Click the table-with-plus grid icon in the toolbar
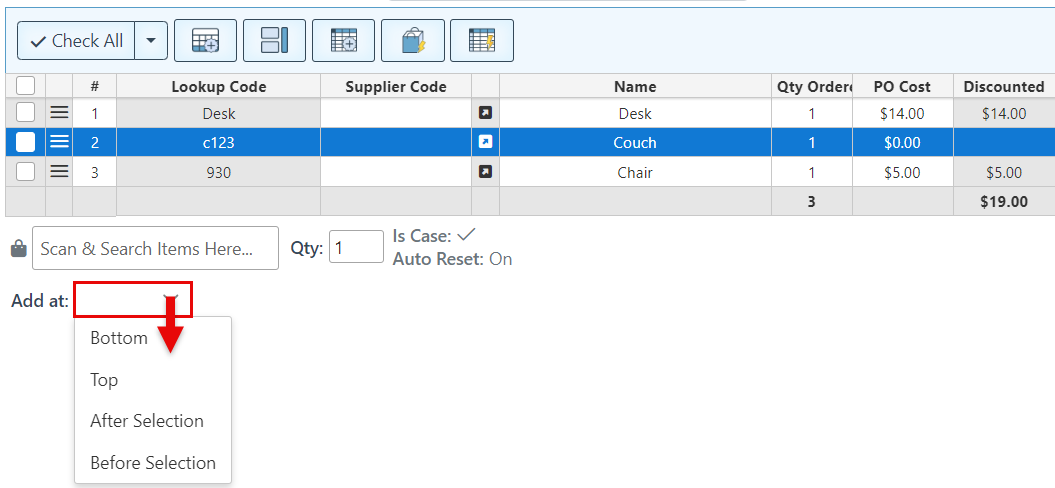 coord(343,41)
